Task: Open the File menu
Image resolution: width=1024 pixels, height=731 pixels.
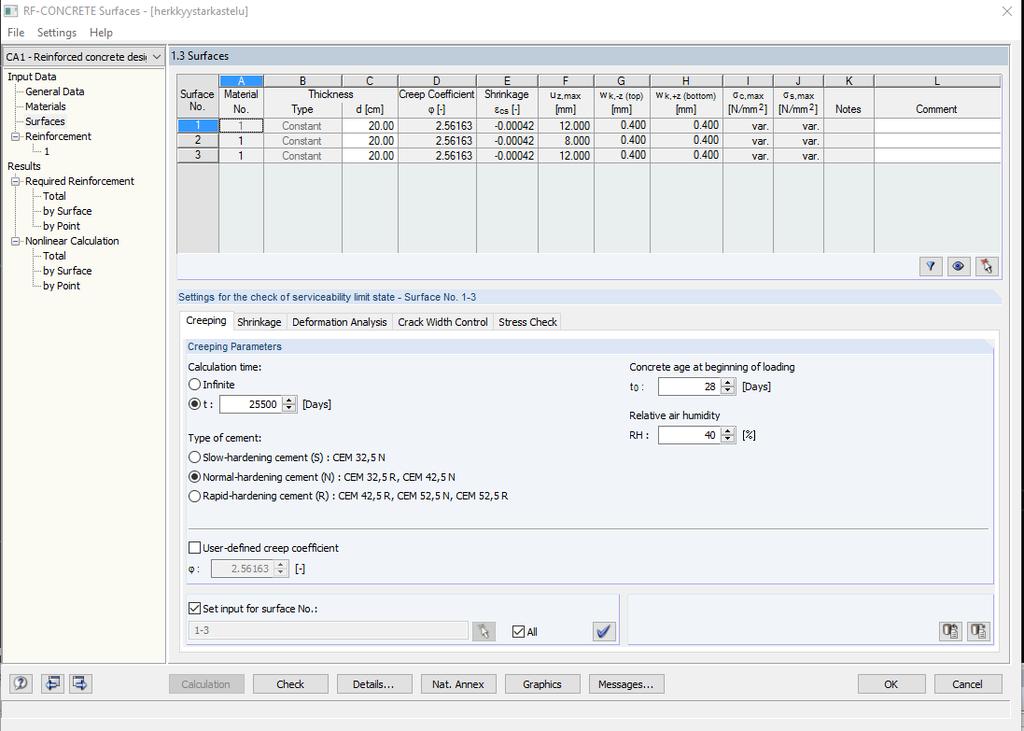Action: coord(16,33)
